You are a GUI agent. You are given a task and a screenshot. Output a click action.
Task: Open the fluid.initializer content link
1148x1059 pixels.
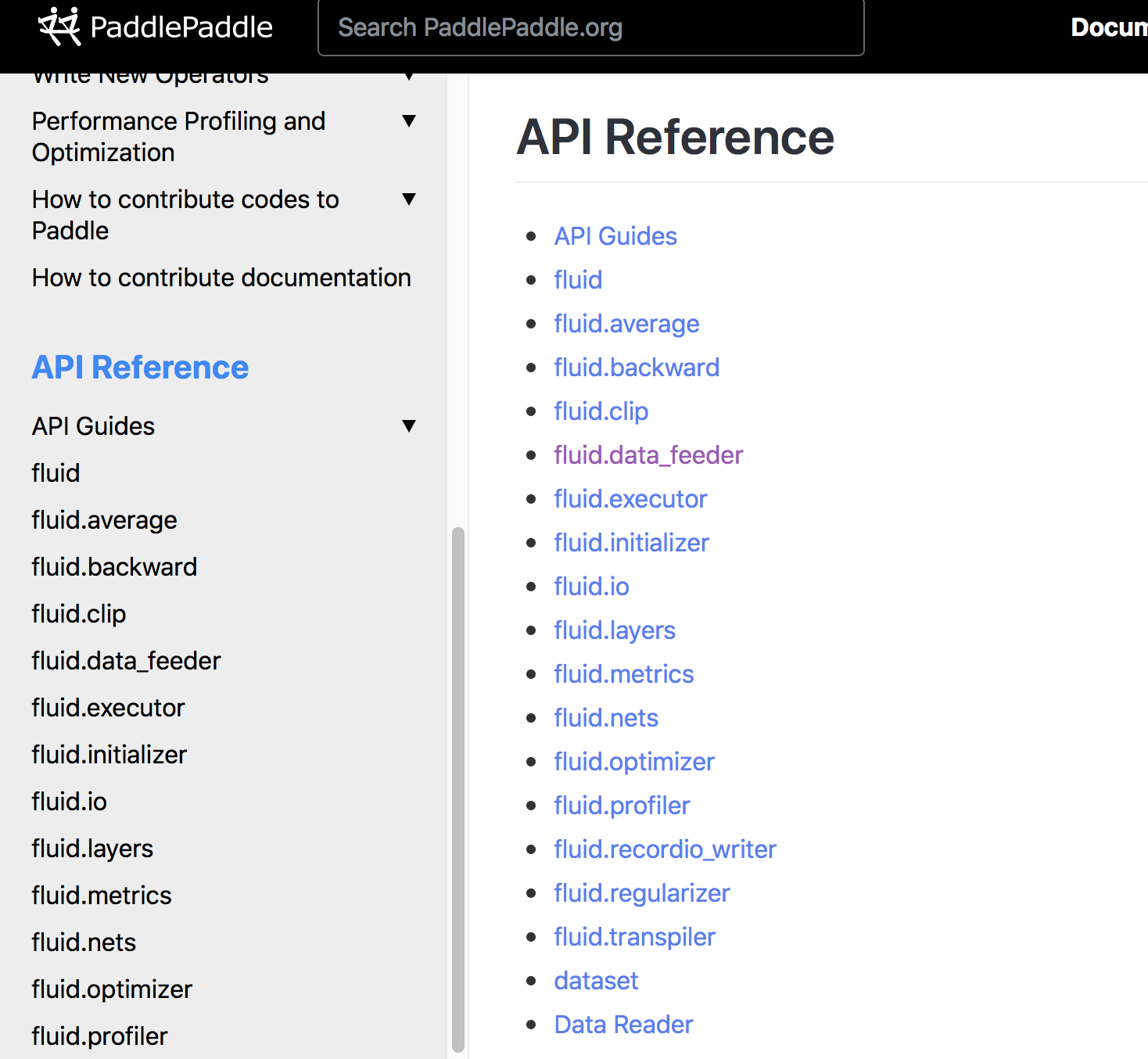click(x=631, y=543)
